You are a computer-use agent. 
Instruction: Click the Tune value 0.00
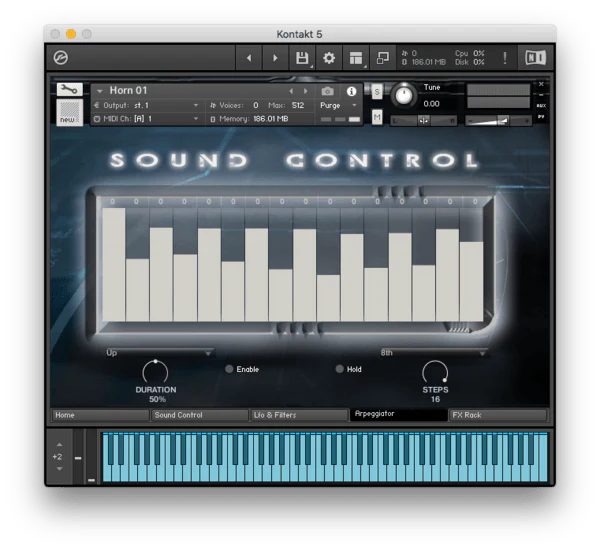point(431,104)
